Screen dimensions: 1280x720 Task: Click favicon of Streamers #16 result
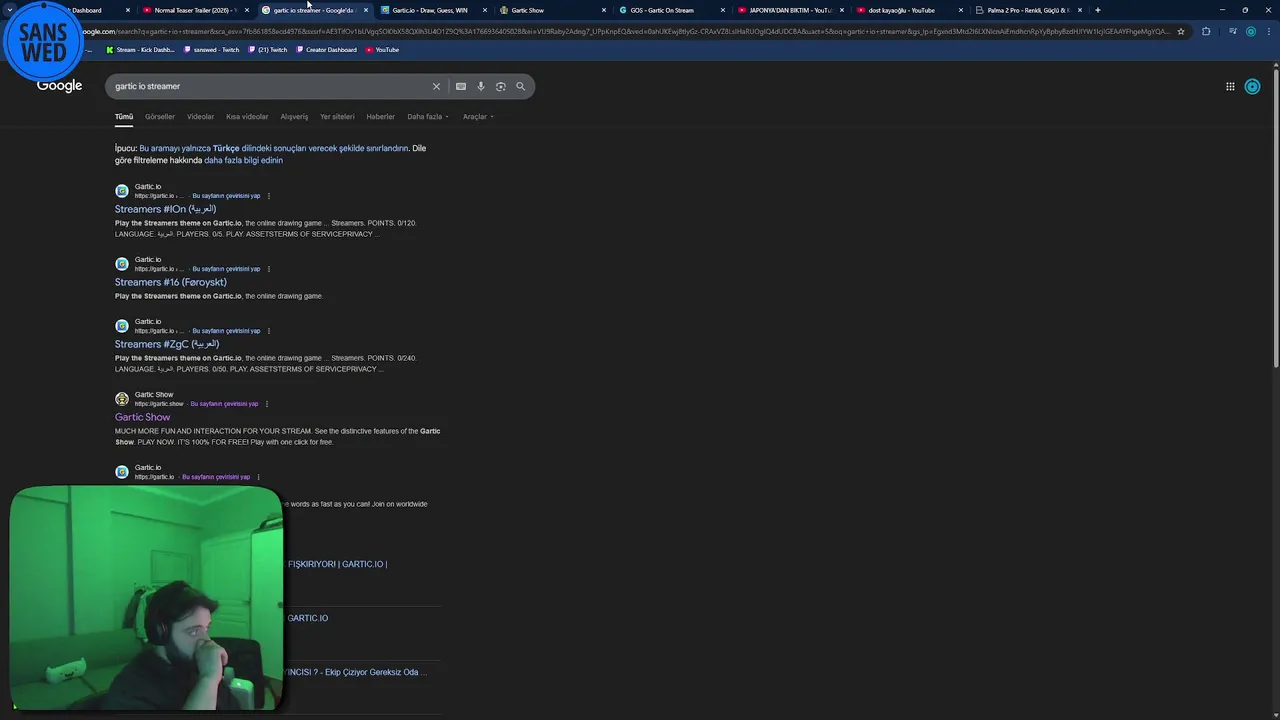coord(122,264)
